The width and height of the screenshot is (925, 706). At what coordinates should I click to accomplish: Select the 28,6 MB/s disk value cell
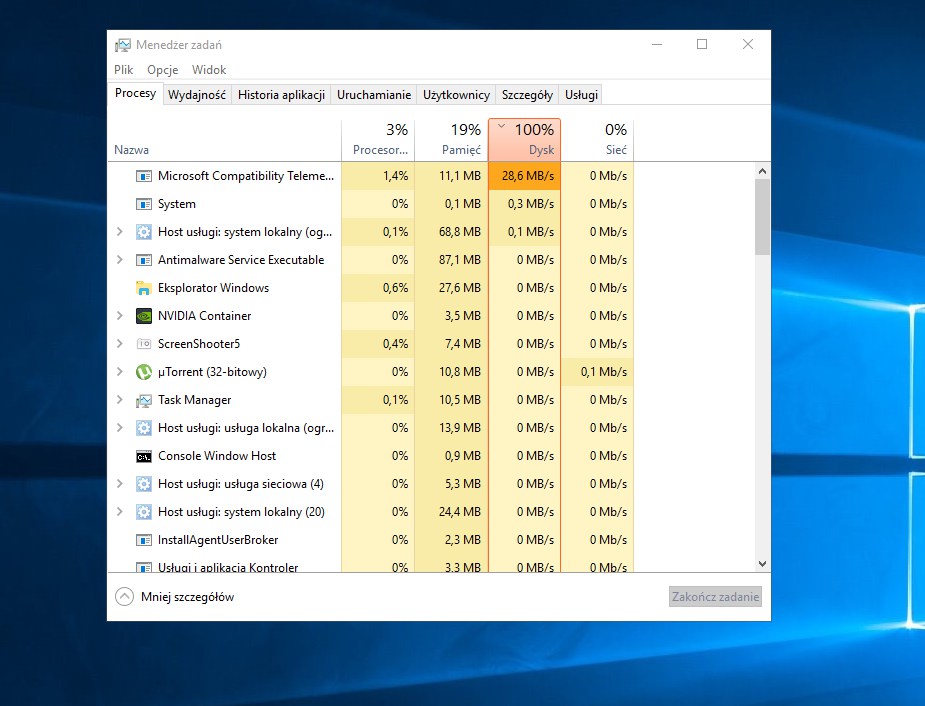(x=524, y=176)
